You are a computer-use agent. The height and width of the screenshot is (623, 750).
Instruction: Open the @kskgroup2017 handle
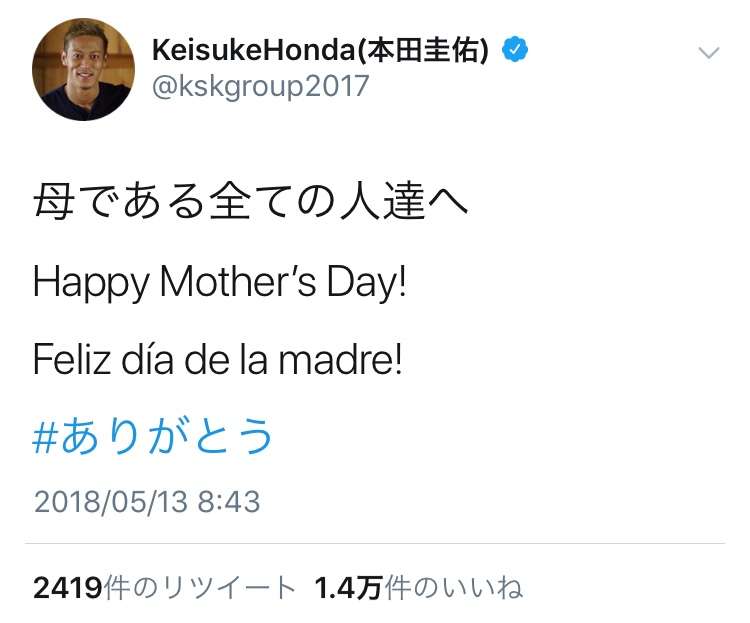coord(260,87)
